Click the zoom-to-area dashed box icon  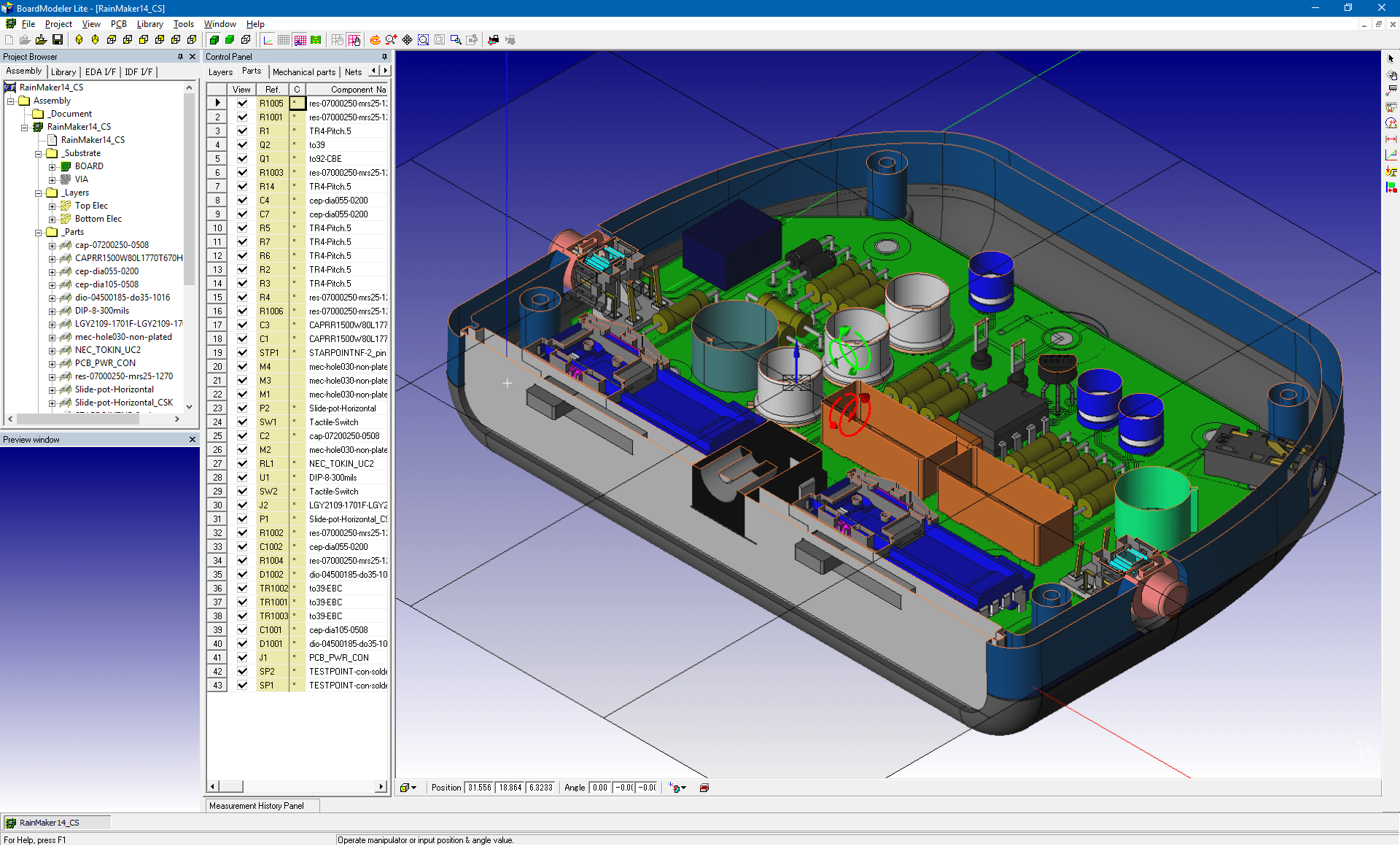coord(423,40)
